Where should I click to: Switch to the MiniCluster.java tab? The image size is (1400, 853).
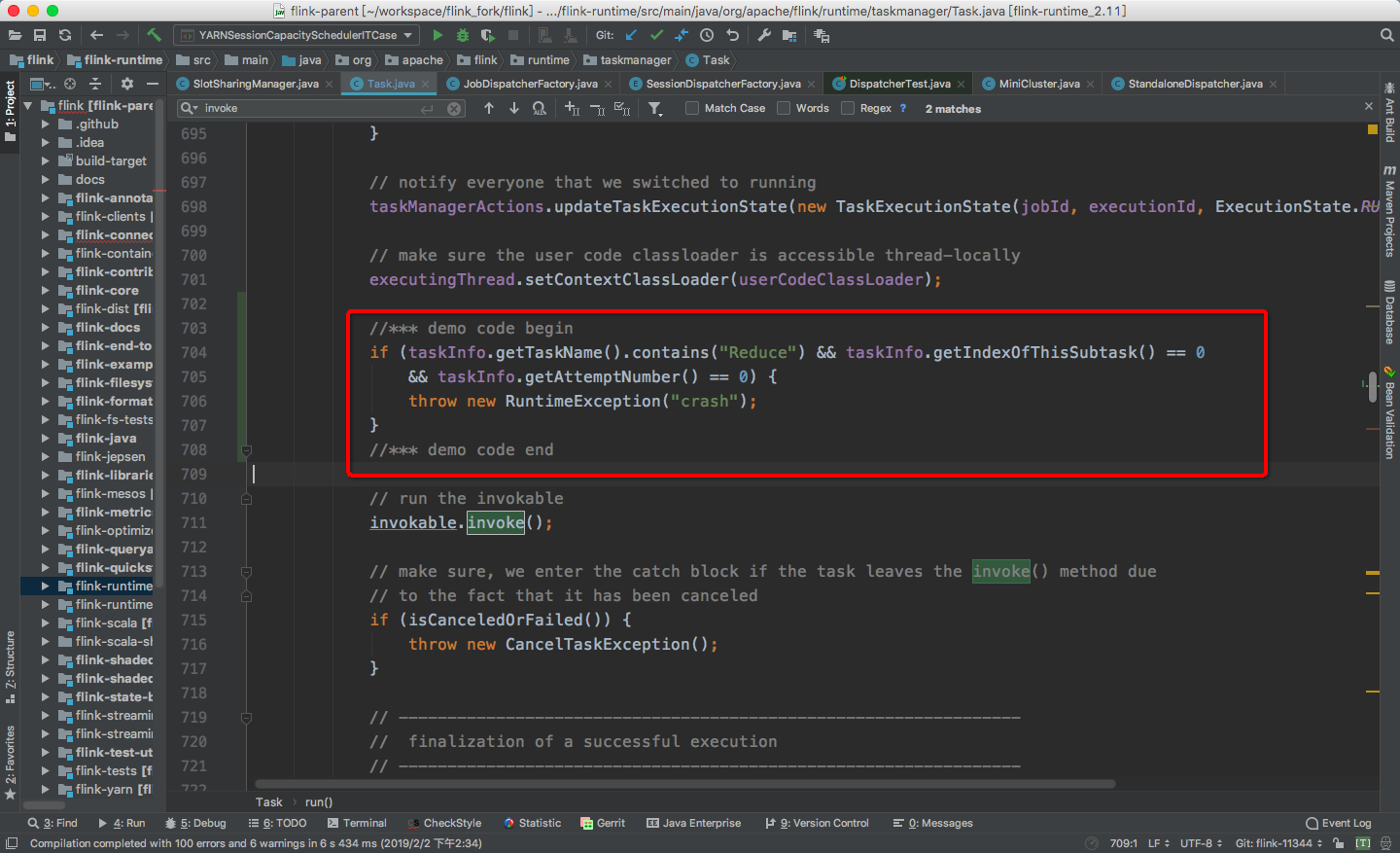1039,84
